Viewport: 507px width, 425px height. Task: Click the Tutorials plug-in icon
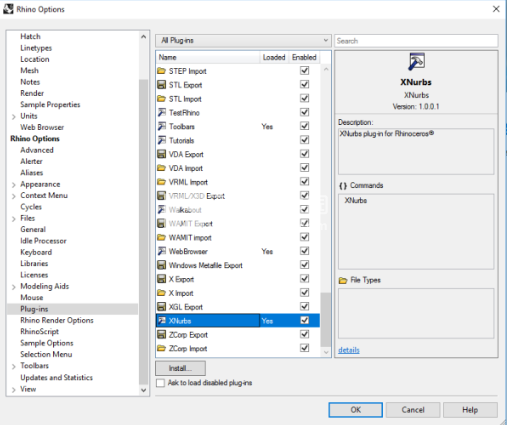click(161, 140)
